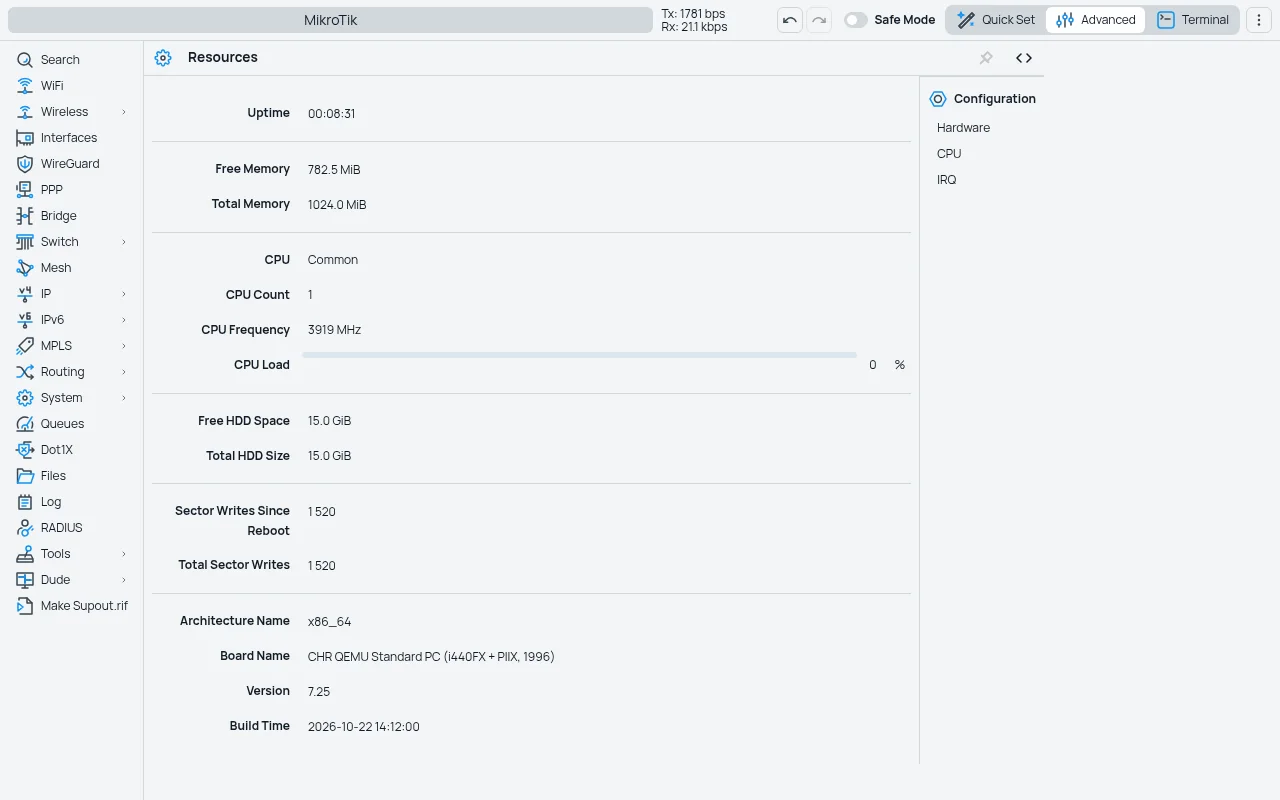The height and width of the screenshot is (800, 1280).
Task: Click the Mesh icon in sidebar
Action: coord(25,268)
